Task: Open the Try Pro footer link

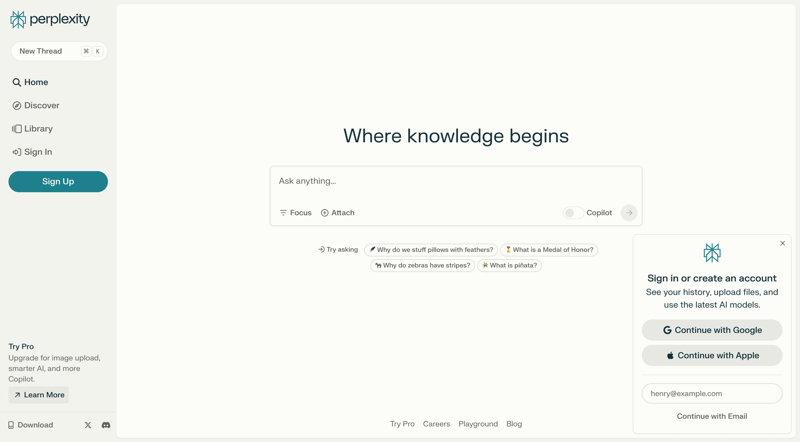Action: point(402,424)
